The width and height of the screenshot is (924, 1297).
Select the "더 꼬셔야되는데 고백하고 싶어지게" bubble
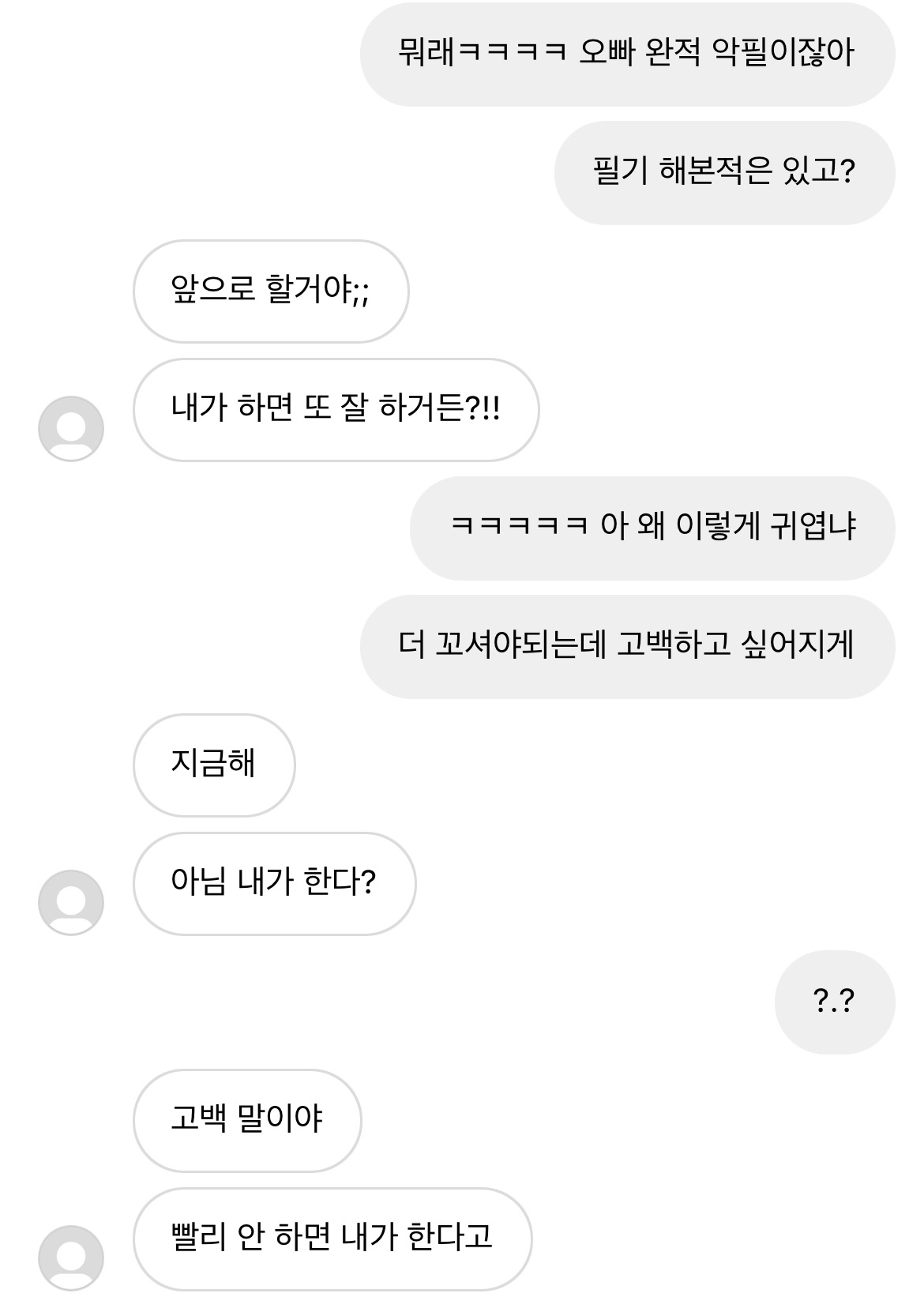627,647
